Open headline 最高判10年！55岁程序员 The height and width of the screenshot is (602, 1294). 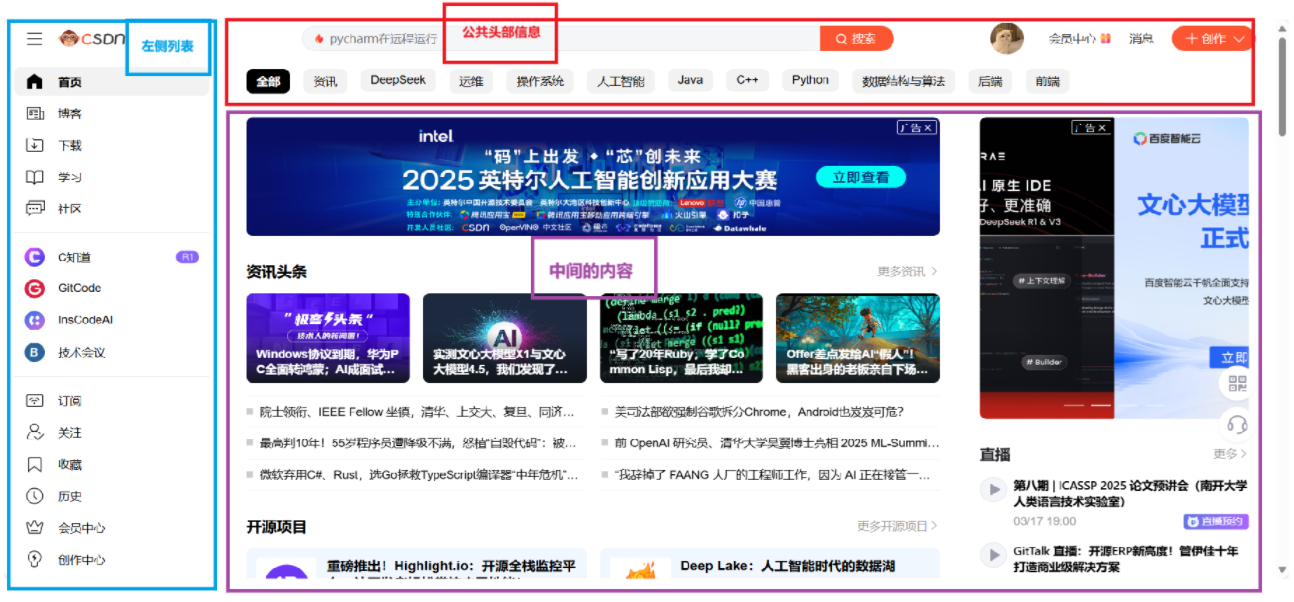pos(417,443)
